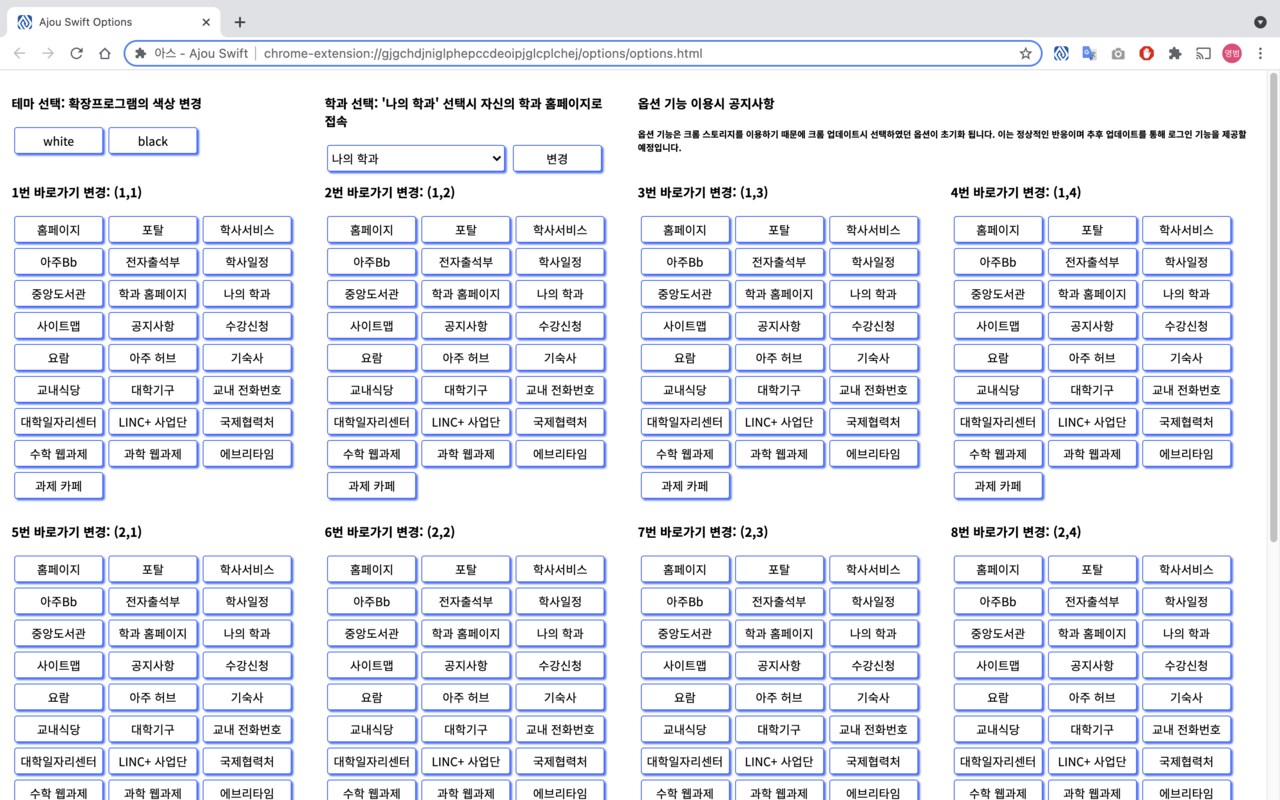This screenshot has height=800, width=1280.
Task: Select LINC+ 사업단 in 2번 바로가기 section
Action: click(466, 422)
